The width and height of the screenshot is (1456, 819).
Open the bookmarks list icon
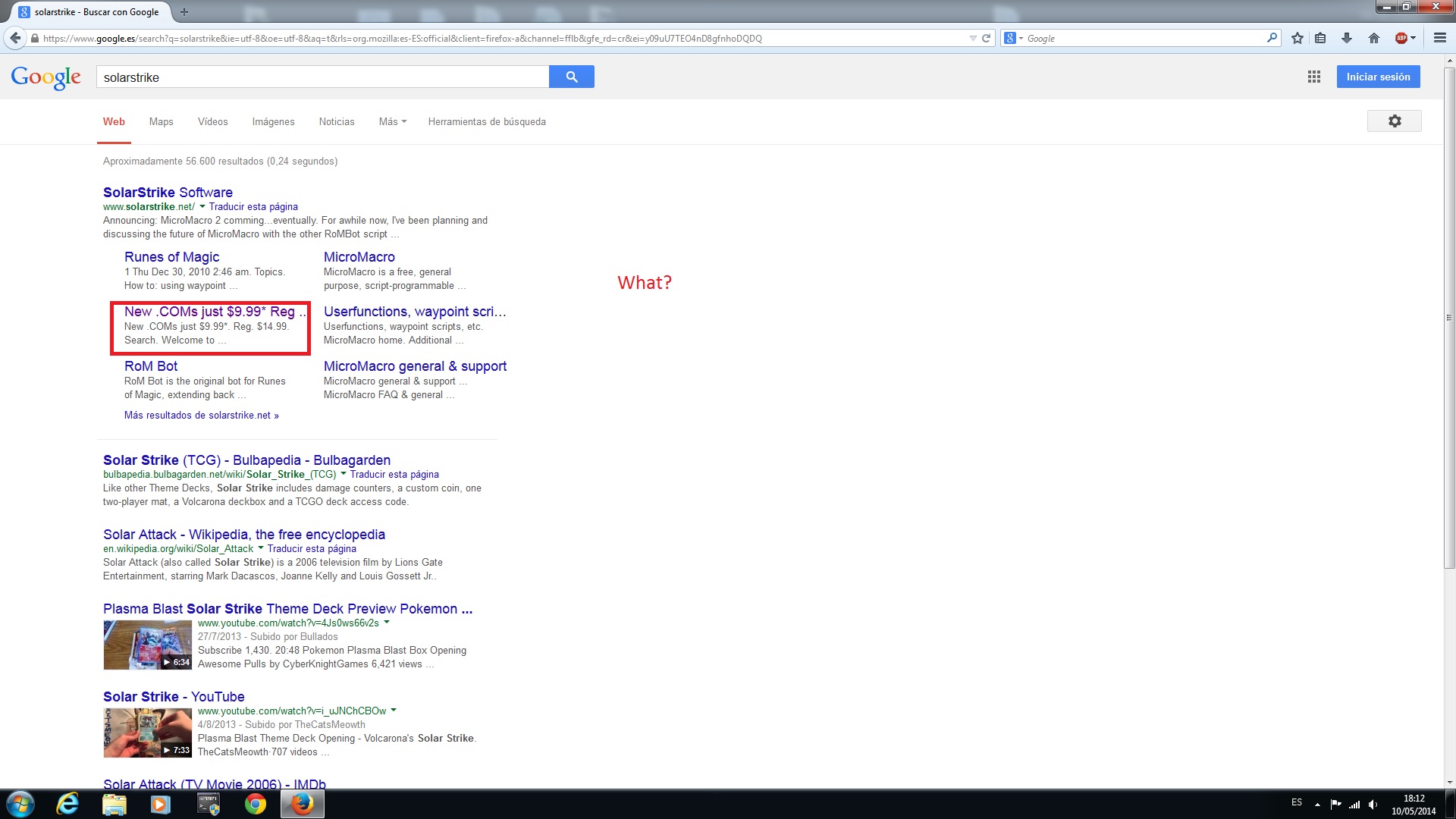pos(1320,38)
